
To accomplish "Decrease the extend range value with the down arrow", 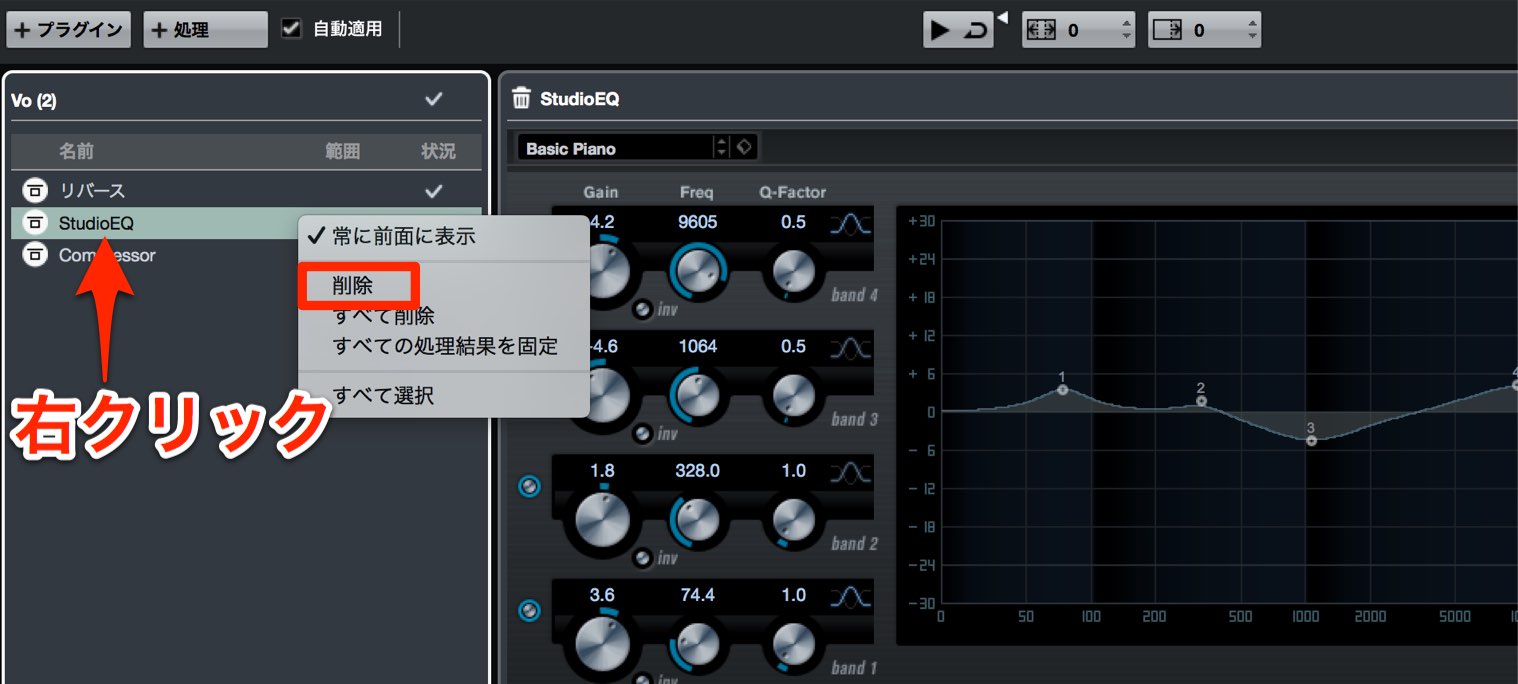I will (1126, 37).
